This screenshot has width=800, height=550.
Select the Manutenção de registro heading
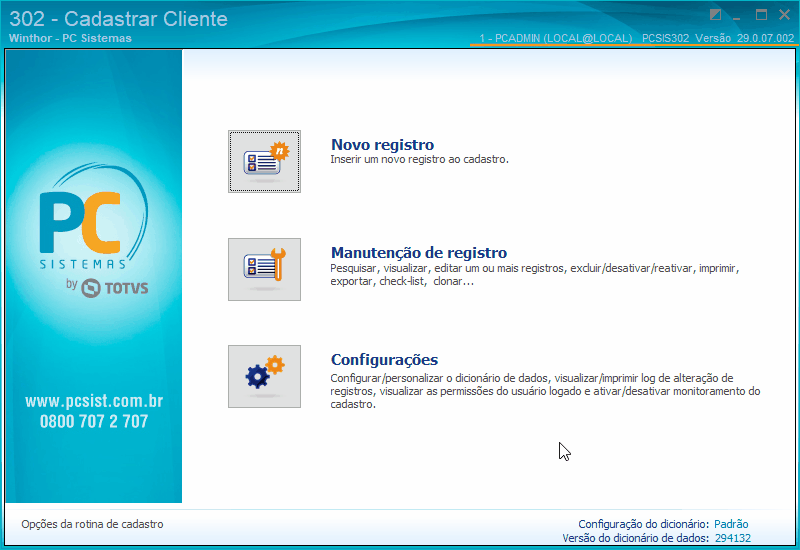tap(419, 253)
